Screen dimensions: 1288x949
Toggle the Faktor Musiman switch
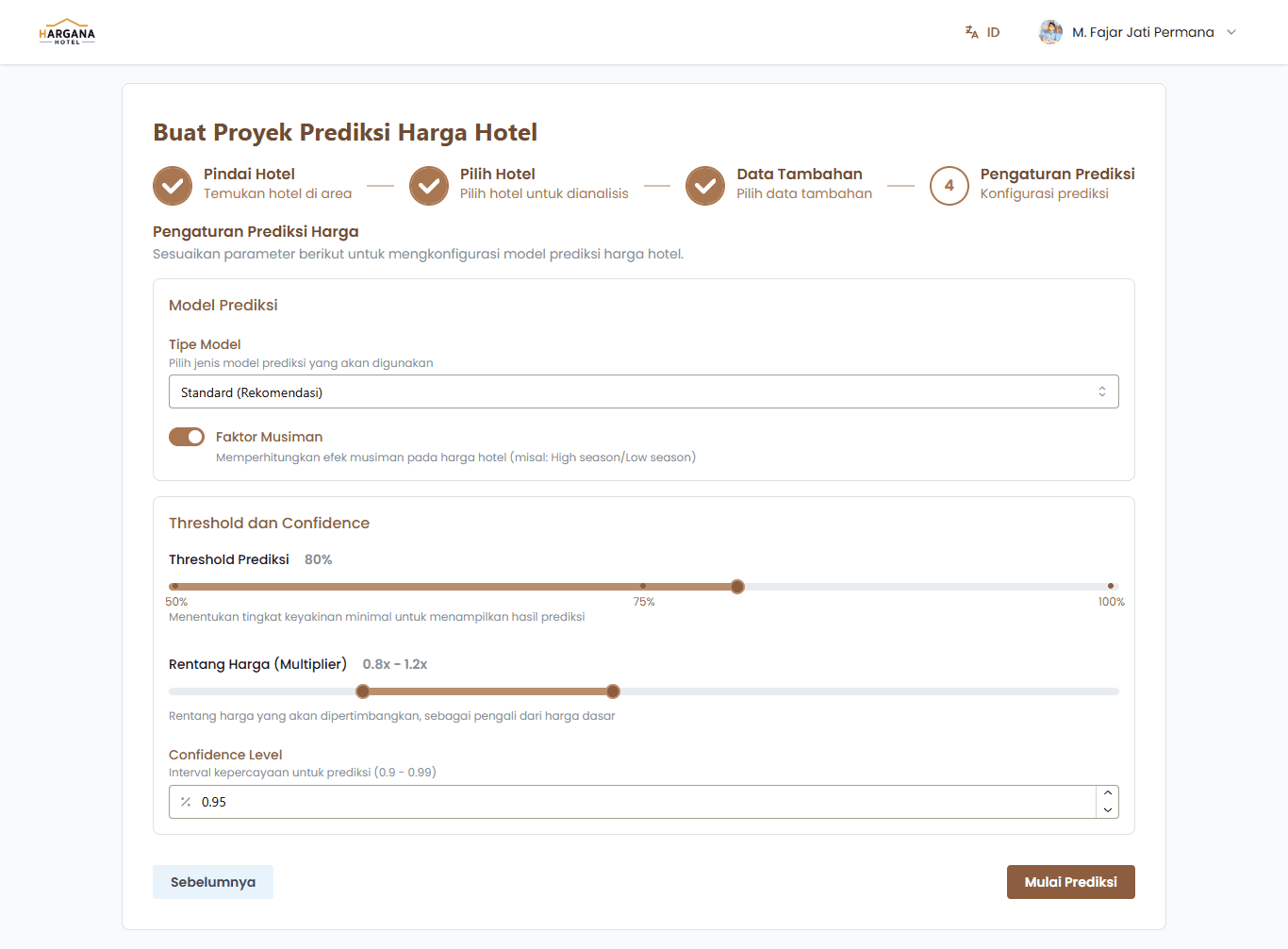(x=187, y=437)
